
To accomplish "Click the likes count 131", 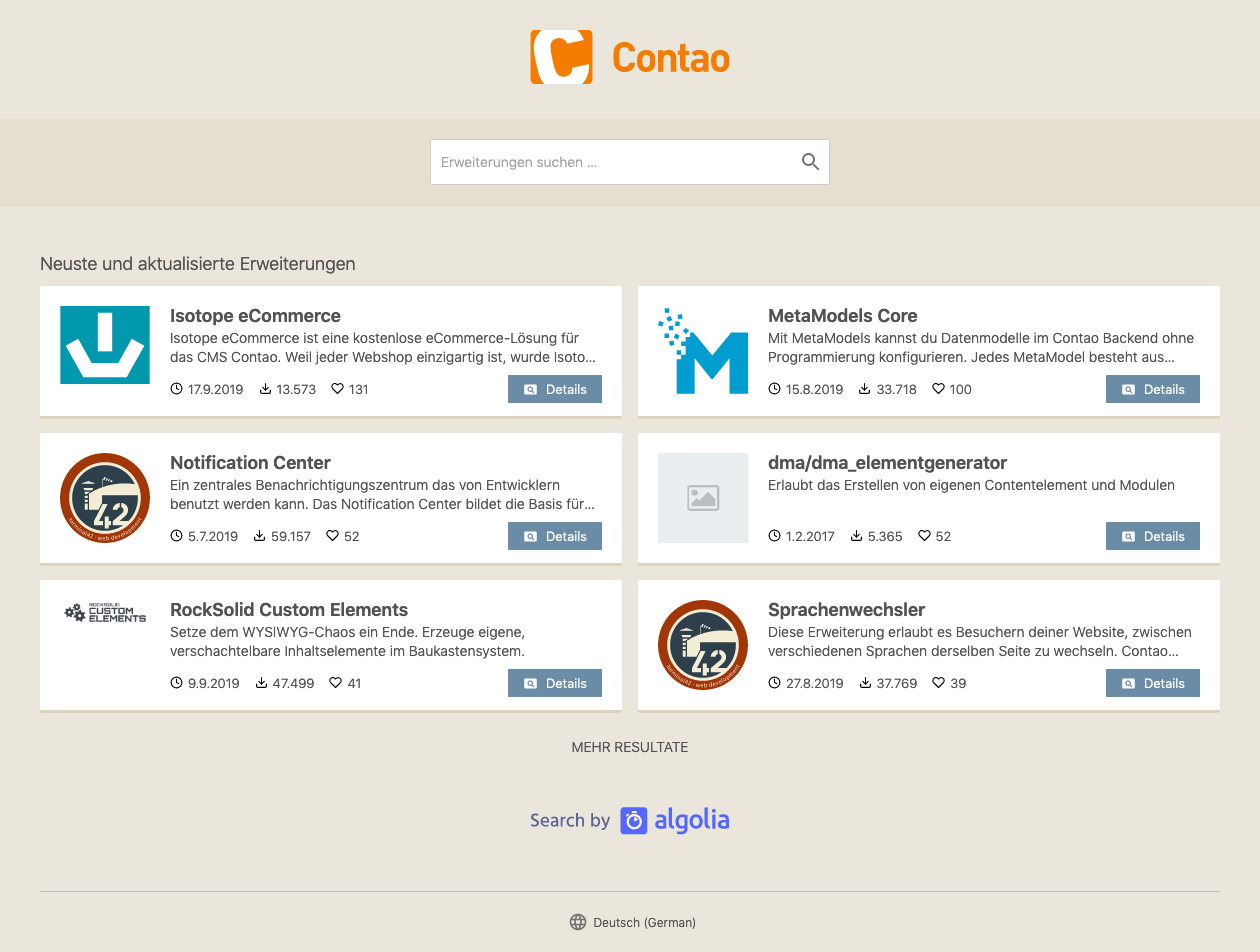I will coord(358,389).
